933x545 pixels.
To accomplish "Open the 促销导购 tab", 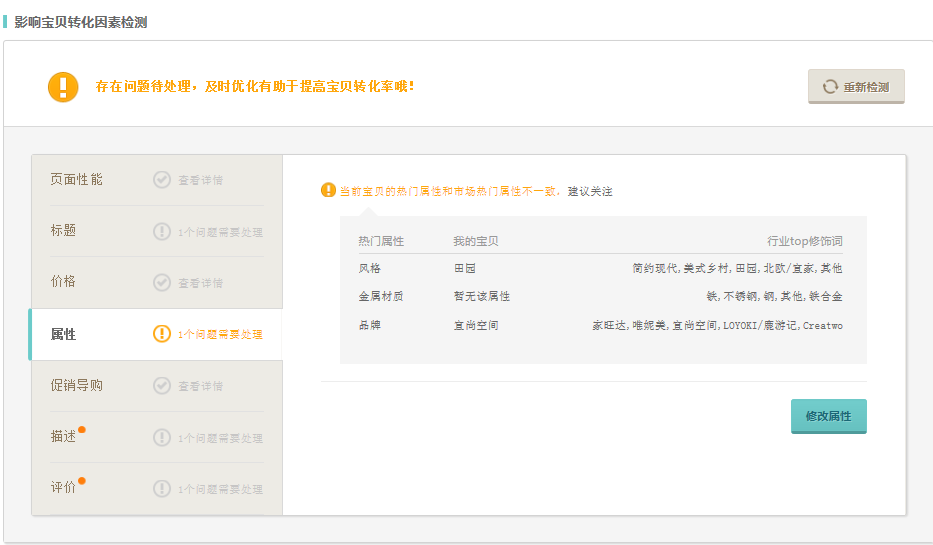I will click(77, 385).
